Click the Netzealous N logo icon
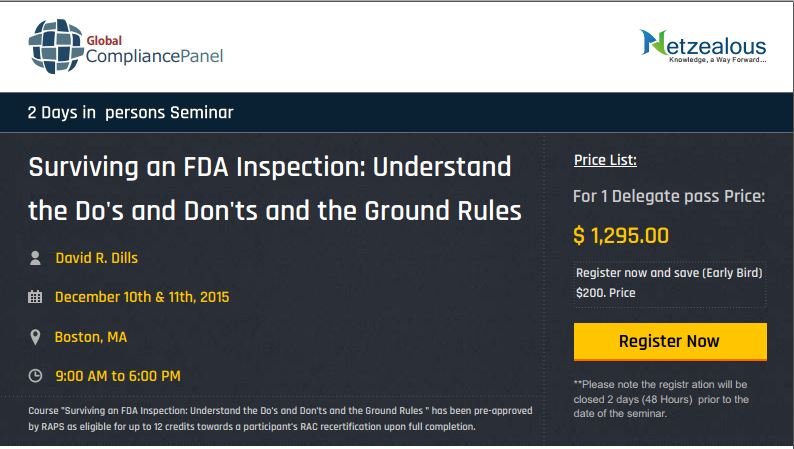Viewport: 794px width, 449px height. tap(653, 43)
